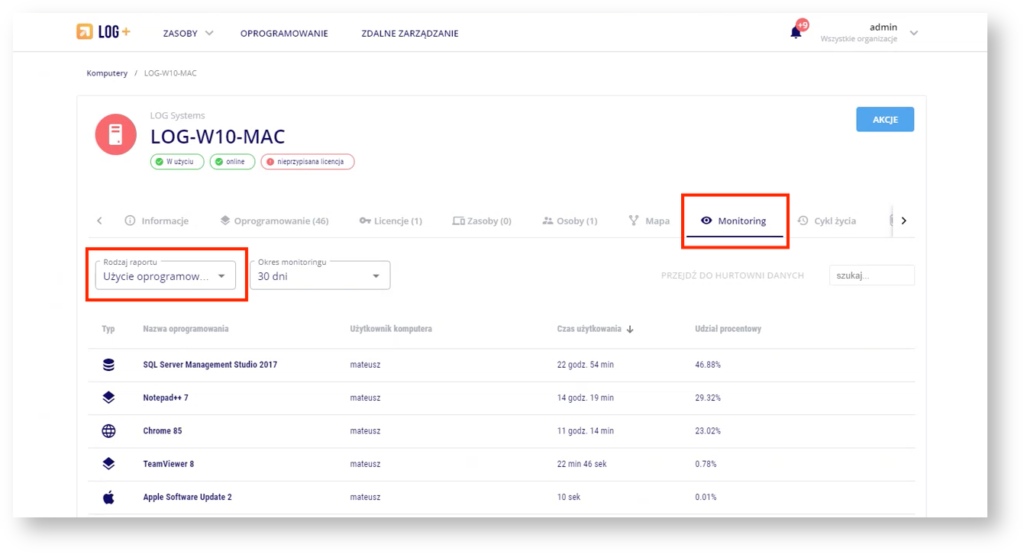The height and width of the screenshot is (554, 1024).
Task: Switch to the Informacje tab
Action: point(157,221)
